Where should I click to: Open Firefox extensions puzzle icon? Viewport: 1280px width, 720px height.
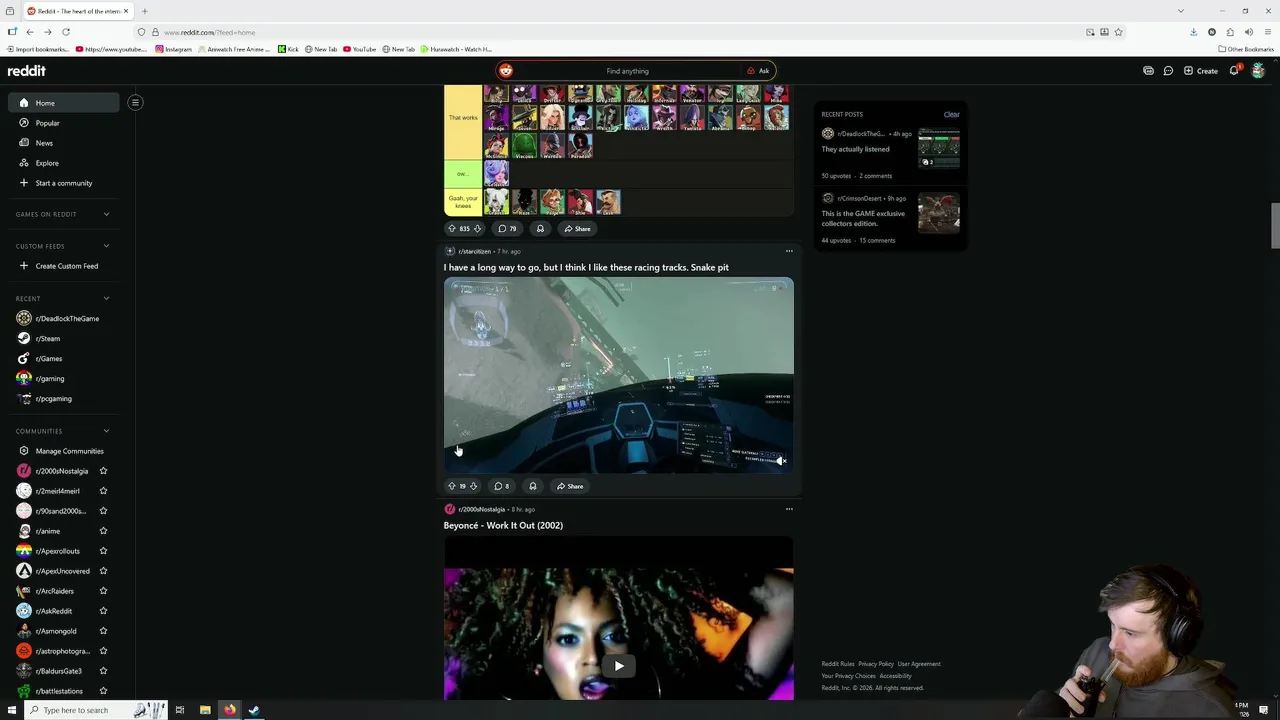point(1230,32)
